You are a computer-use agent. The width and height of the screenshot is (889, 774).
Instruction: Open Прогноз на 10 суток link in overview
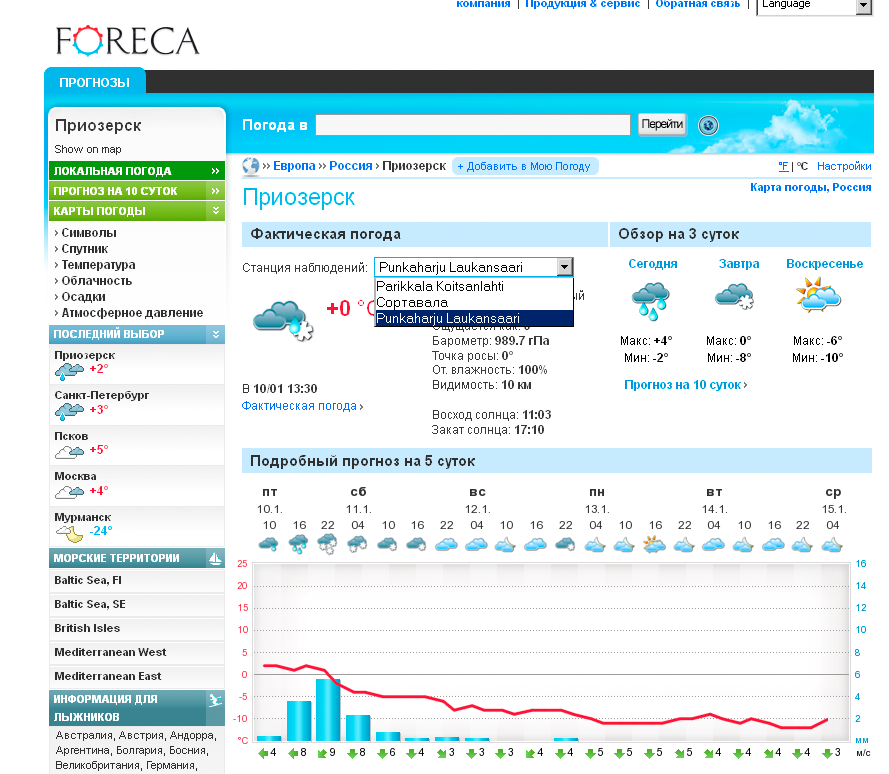click(x=685, y=385)
